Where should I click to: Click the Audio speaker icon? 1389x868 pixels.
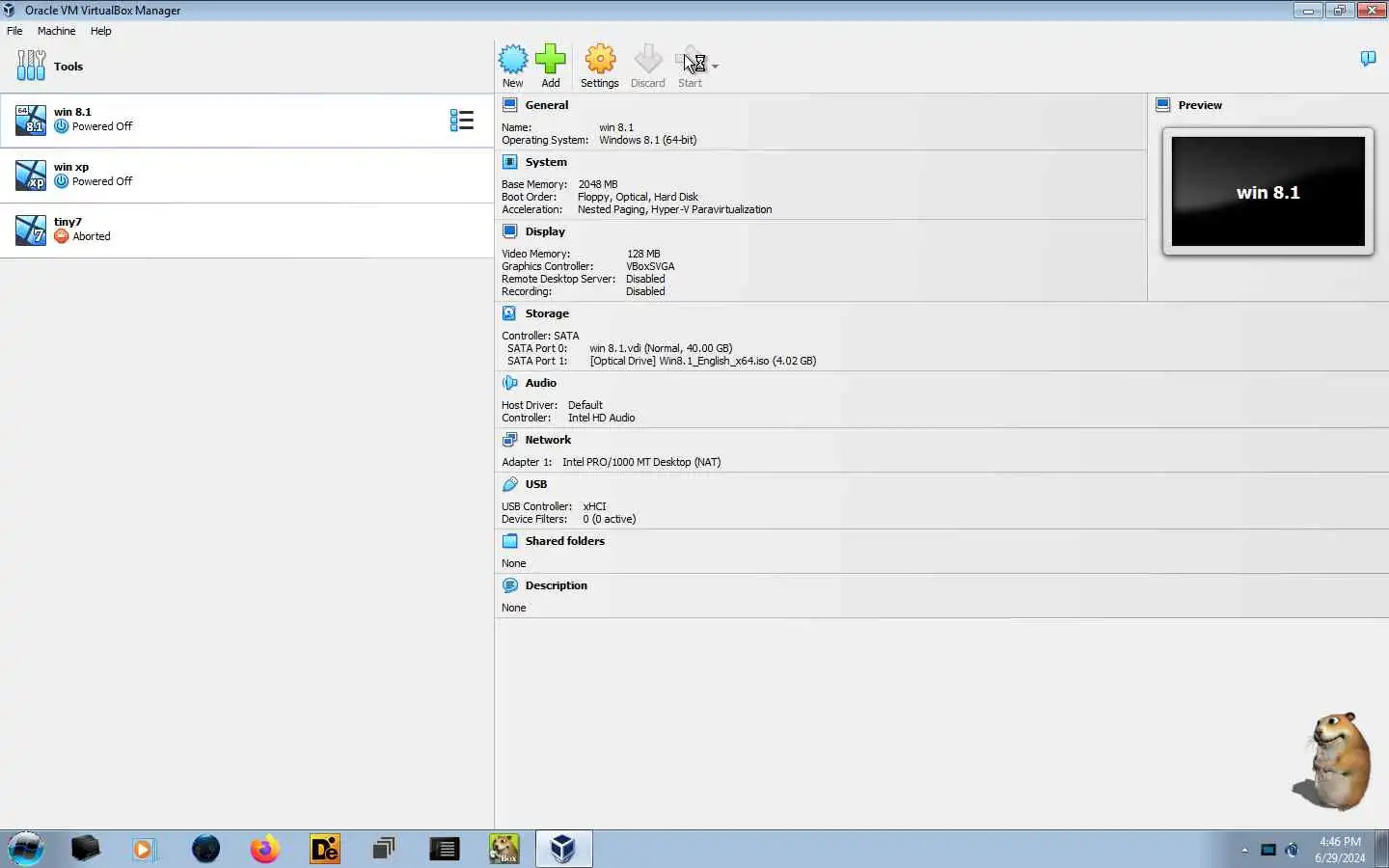510,383
